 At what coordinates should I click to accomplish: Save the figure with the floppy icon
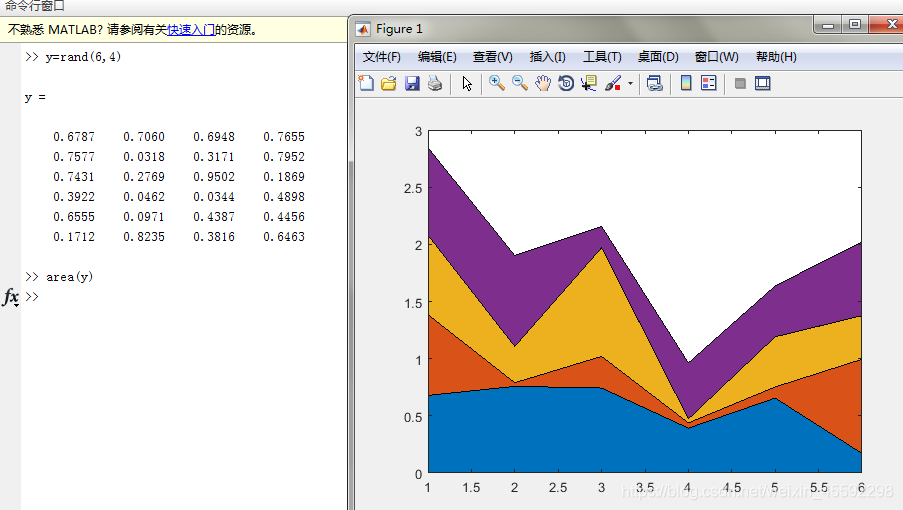412,84
